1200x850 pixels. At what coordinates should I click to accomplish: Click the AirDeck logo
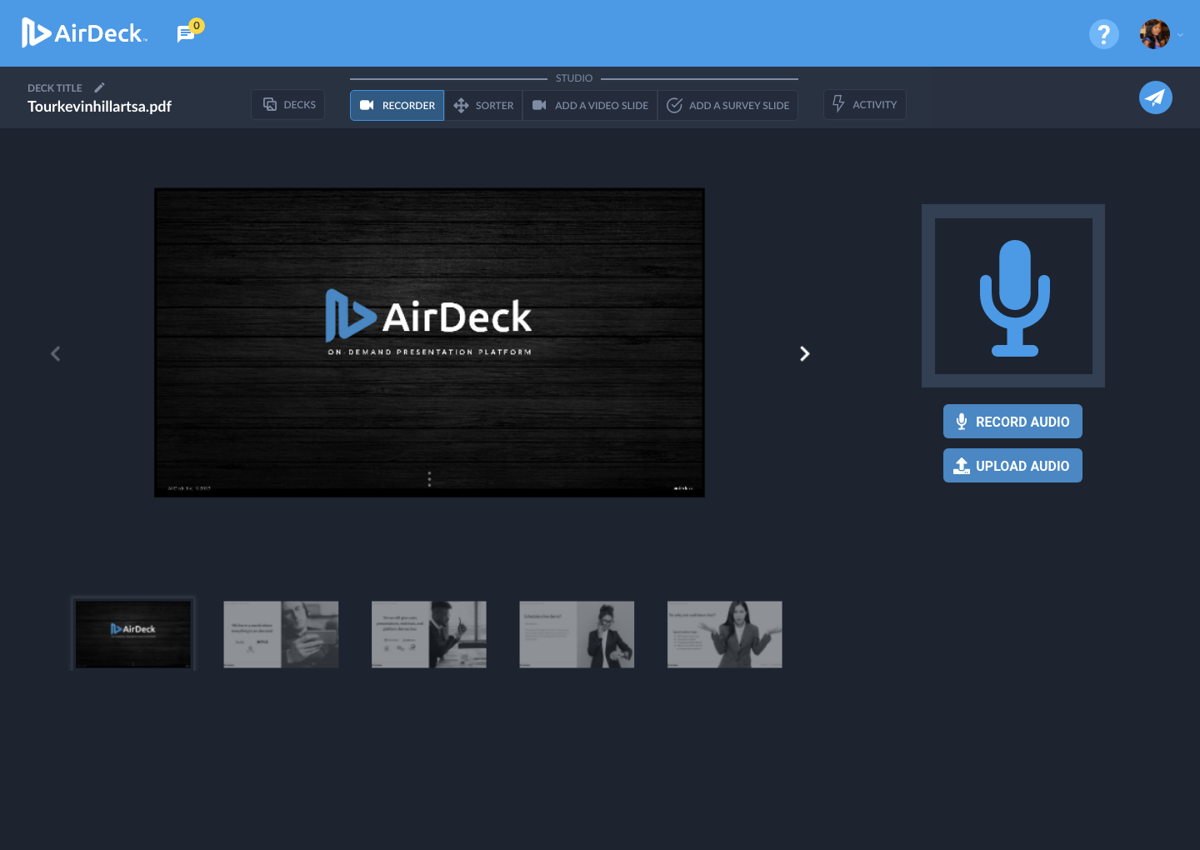click(84, 32)
